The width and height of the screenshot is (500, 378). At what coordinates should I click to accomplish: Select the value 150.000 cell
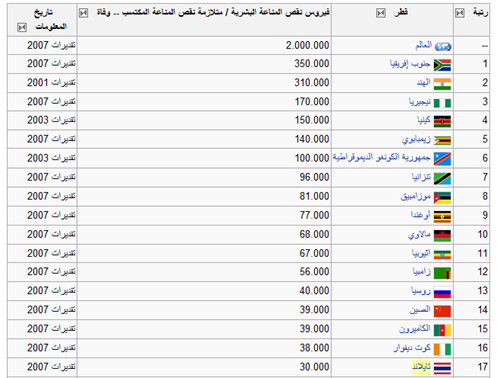tap(312, 120)
